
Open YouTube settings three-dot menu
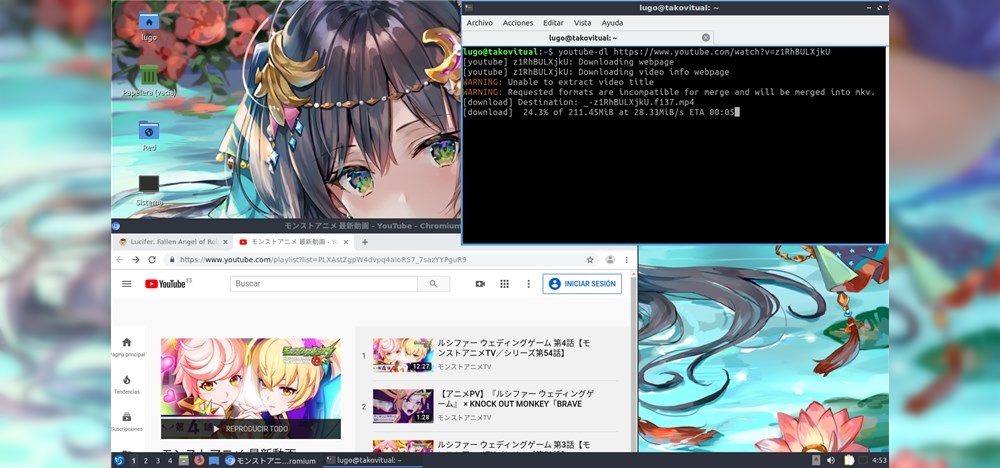pyautogui.click(x=528, y=284)
